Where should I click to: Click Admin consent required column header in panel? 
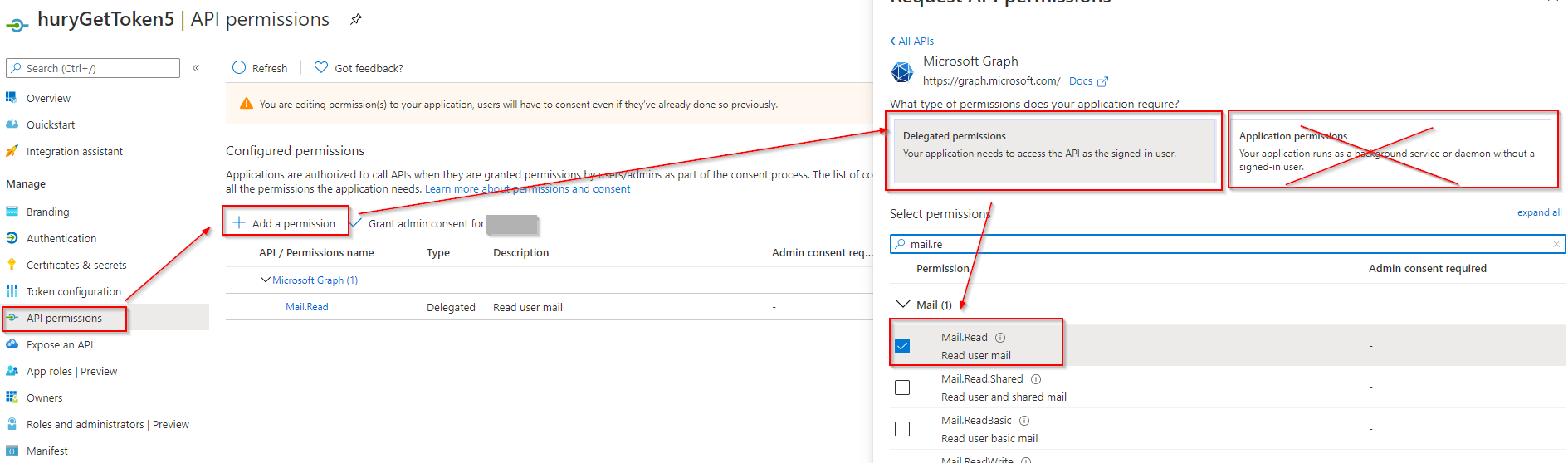(1427, 268)
